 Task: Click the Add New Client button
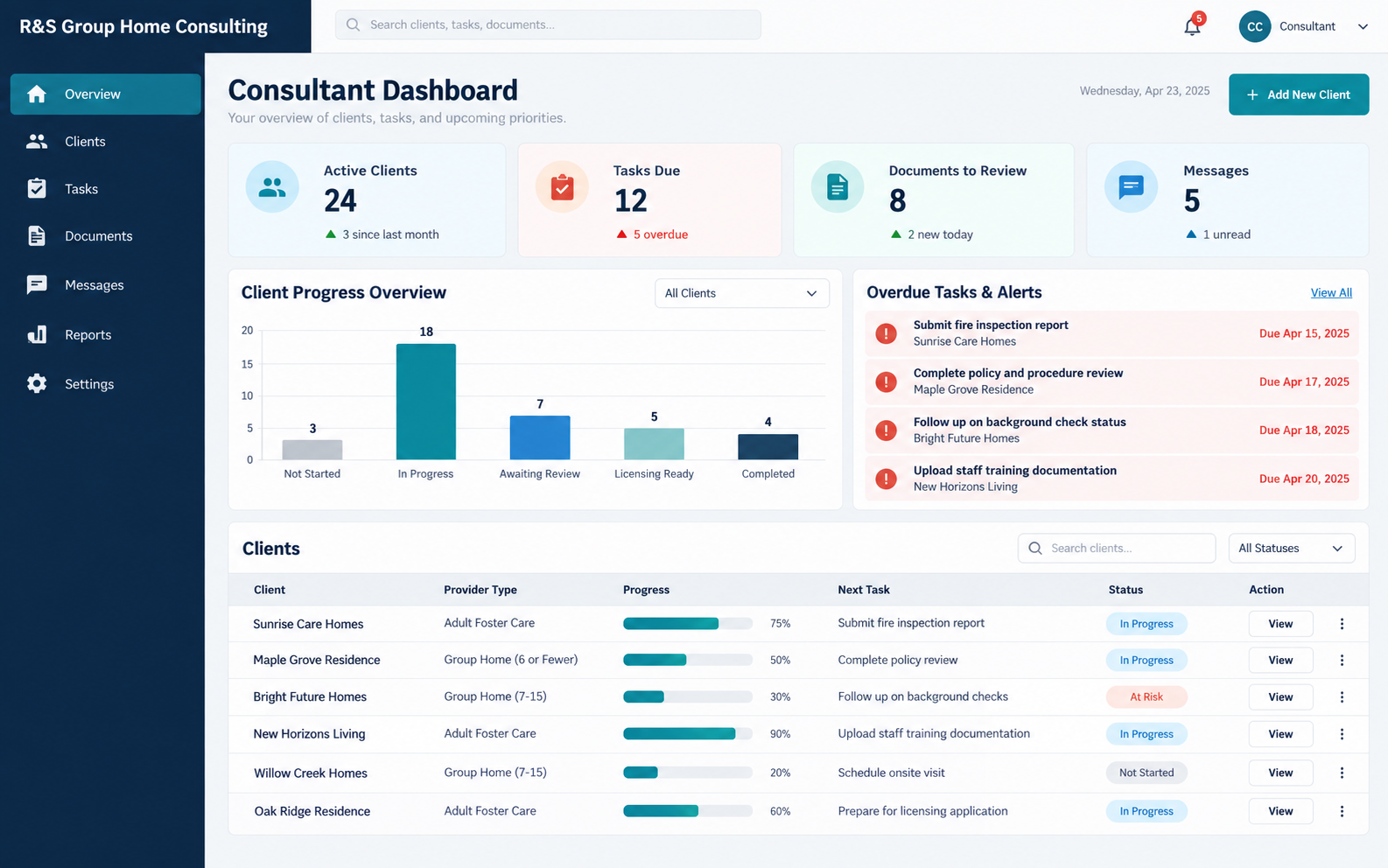coord(1299,94)
